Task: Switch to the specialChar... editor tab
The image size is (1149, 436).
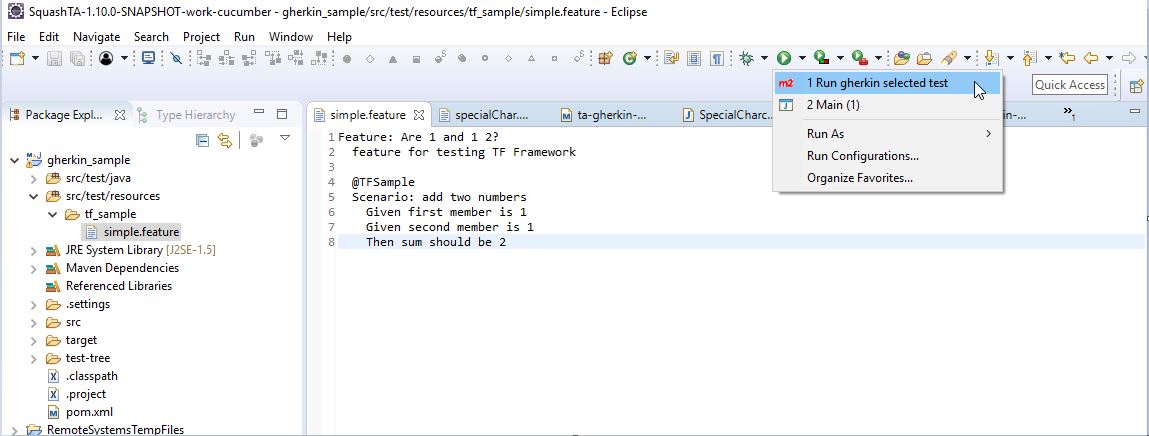Action: click(483, 115)
